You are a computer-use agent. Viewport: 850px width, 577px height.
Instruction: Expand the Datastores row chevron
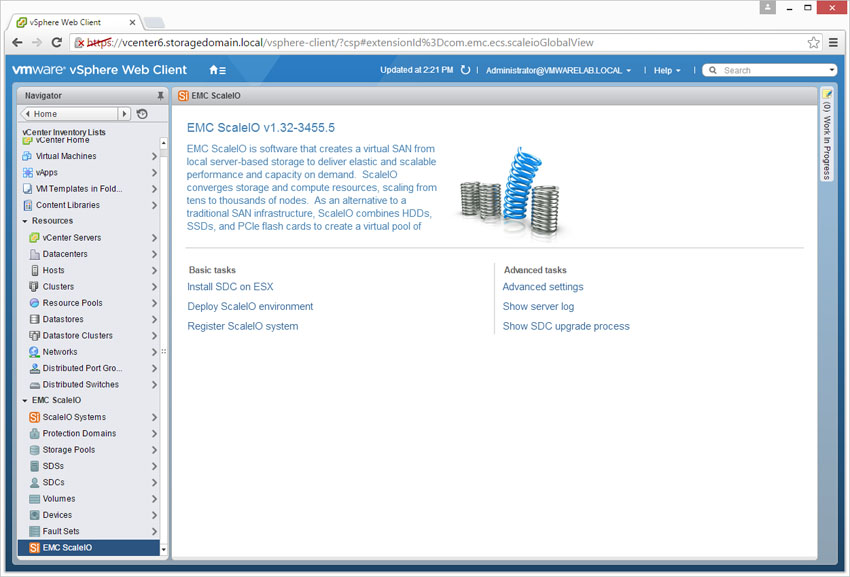(x=154, y=319)
